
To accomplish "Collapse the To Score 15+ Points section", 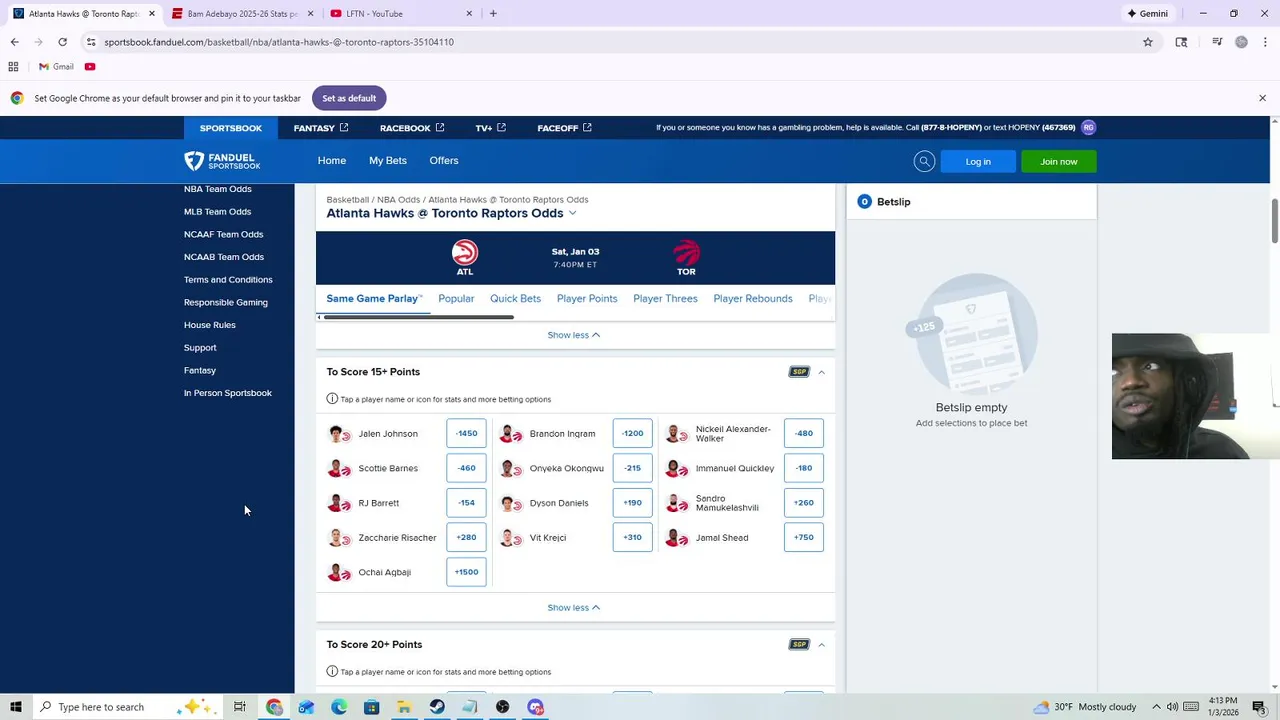I will (x=821, y=372).
